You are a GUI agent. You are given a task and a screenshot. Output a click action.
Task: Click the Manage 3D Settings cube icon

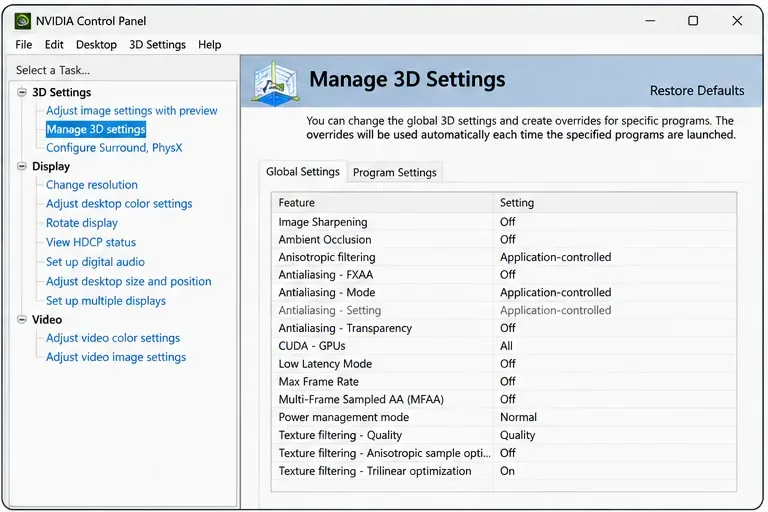point(275,83)
